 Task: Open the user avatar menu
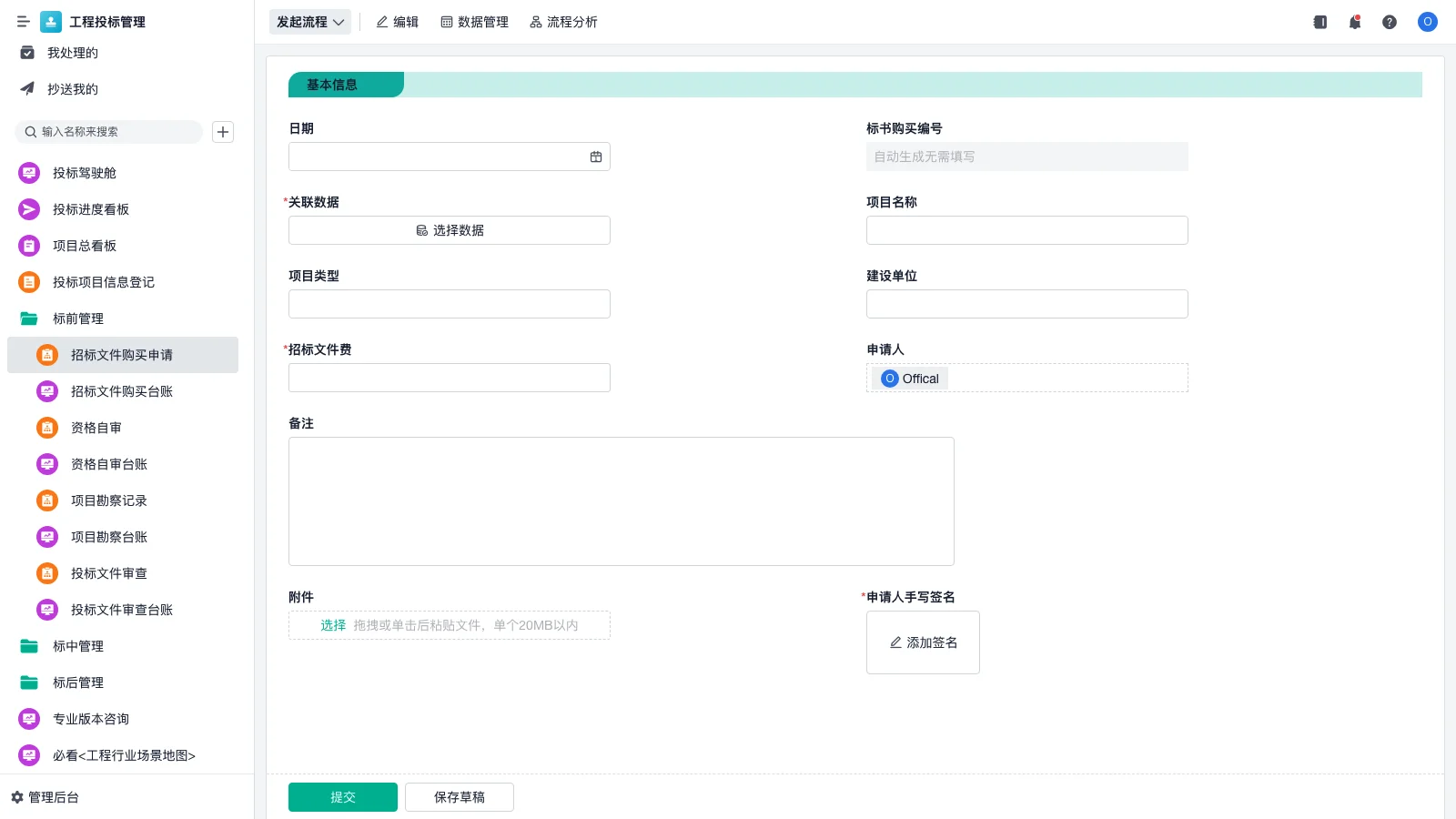pos(1428,22)
